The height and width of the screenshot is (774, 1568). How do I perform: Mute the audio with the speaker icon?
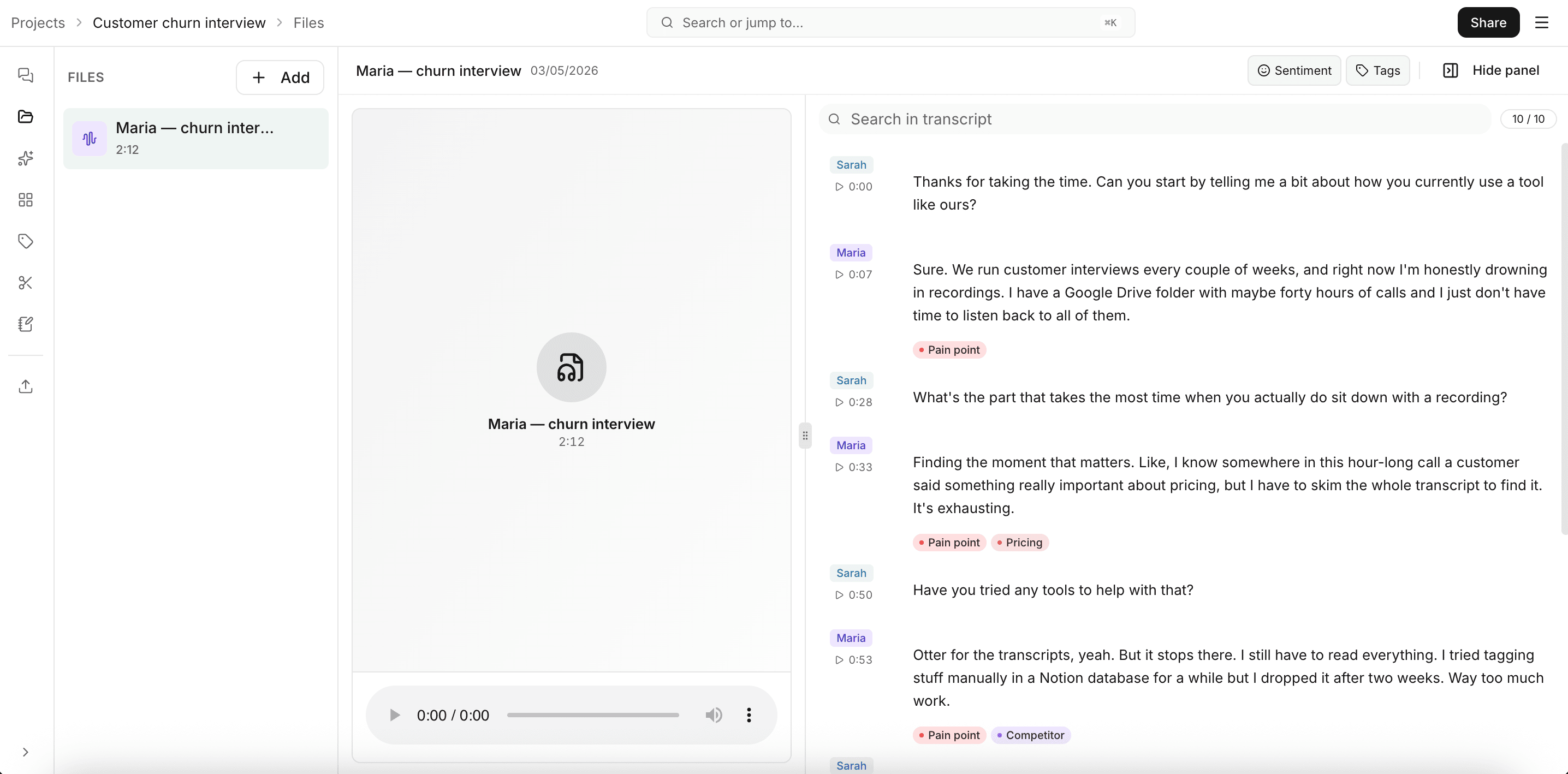[x=714, y=715]
